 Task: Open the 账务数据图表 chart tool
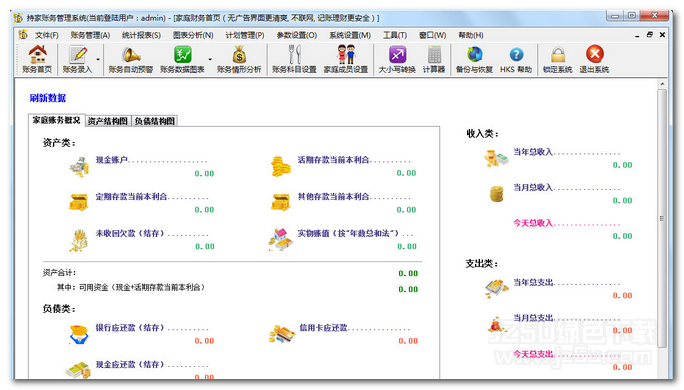[182, 59]
